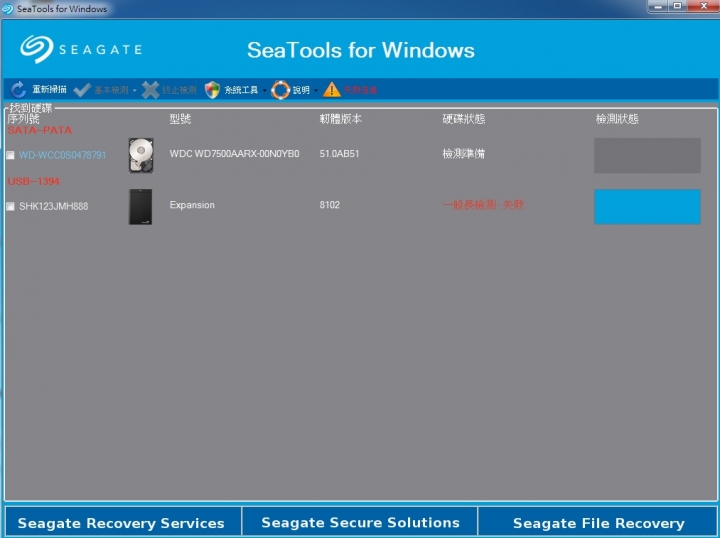Screen dimensions: 720x538
Task: Click the gray test progress bar for WD drive
Action: 647,156
